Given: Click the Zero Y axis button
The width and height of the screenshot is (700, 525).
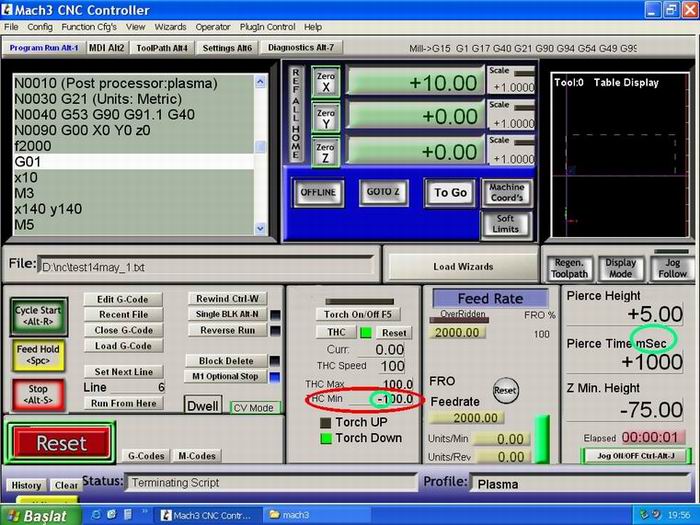Looking at the screenshot, I should [326, 117].
